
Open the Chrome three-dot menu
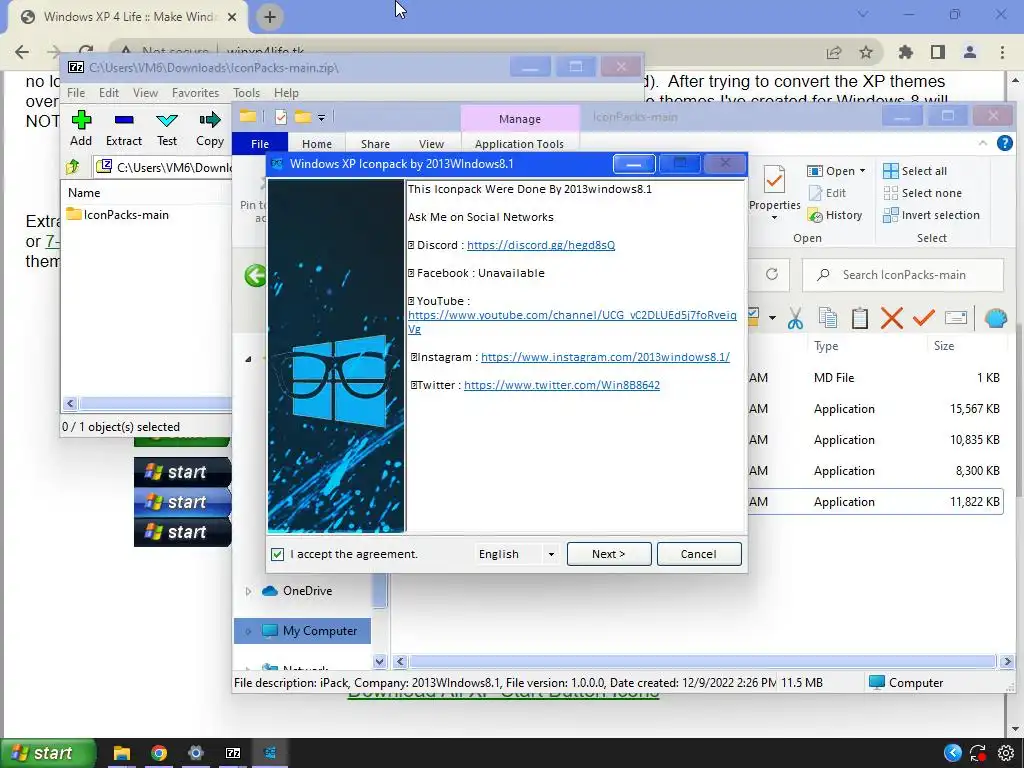(x=1002, y=52)
